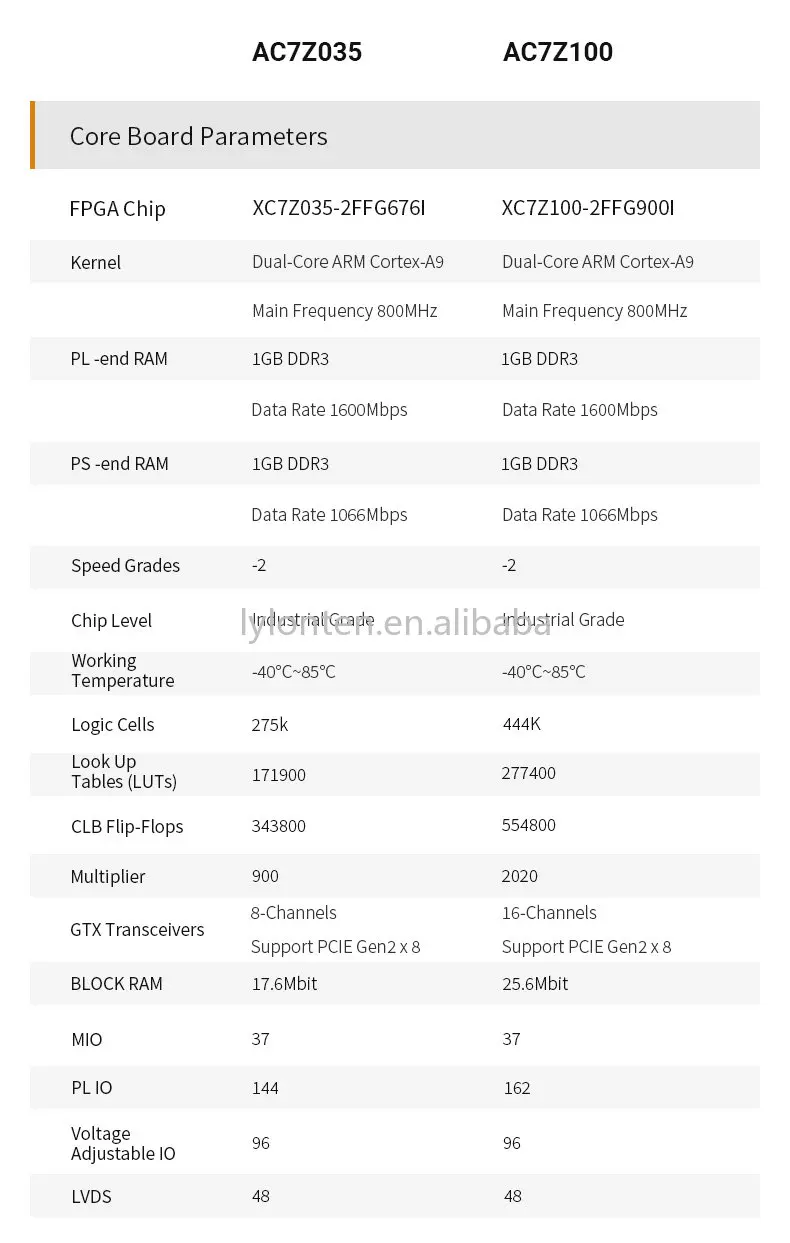Click the AC7Z035 column heading
The image size is (790, 1243).
tap(307, 52)
